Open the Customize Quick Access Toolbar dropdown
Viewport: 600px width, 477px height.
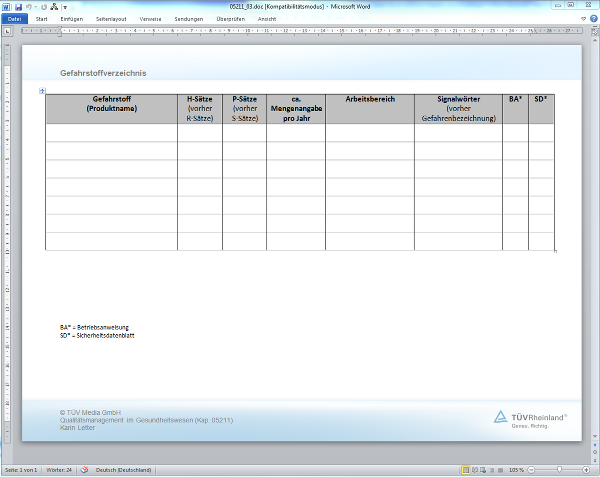pos(65,6)
